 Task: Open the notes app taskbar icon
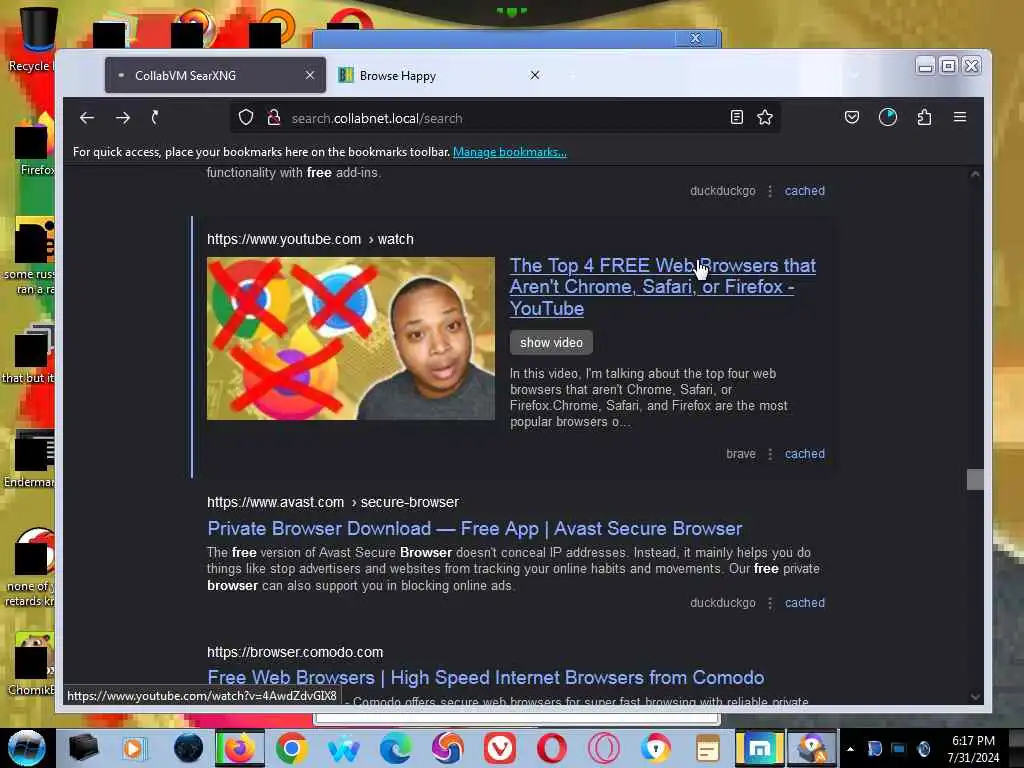[707, 748]
